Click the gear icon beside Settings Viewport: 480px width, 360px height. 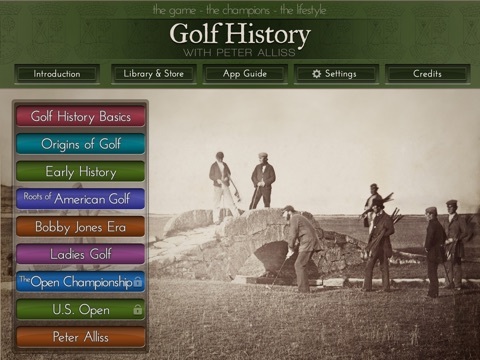[316, 74]
